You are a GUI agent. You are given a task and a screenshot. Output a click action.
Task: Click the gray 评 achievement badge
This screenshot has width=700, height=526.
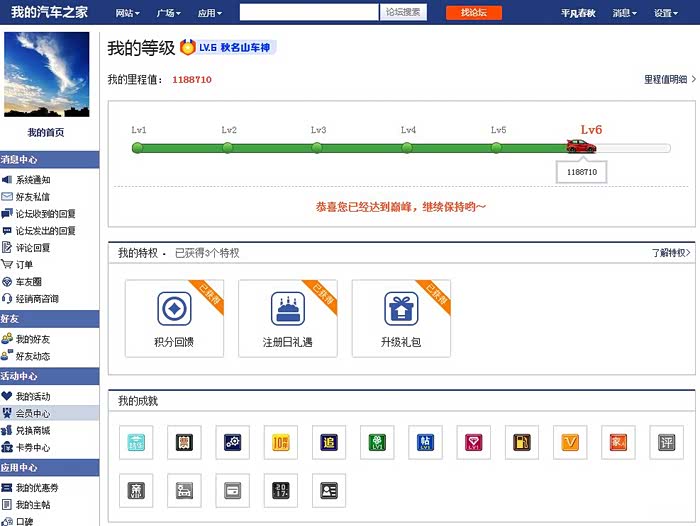pos(665,441)
